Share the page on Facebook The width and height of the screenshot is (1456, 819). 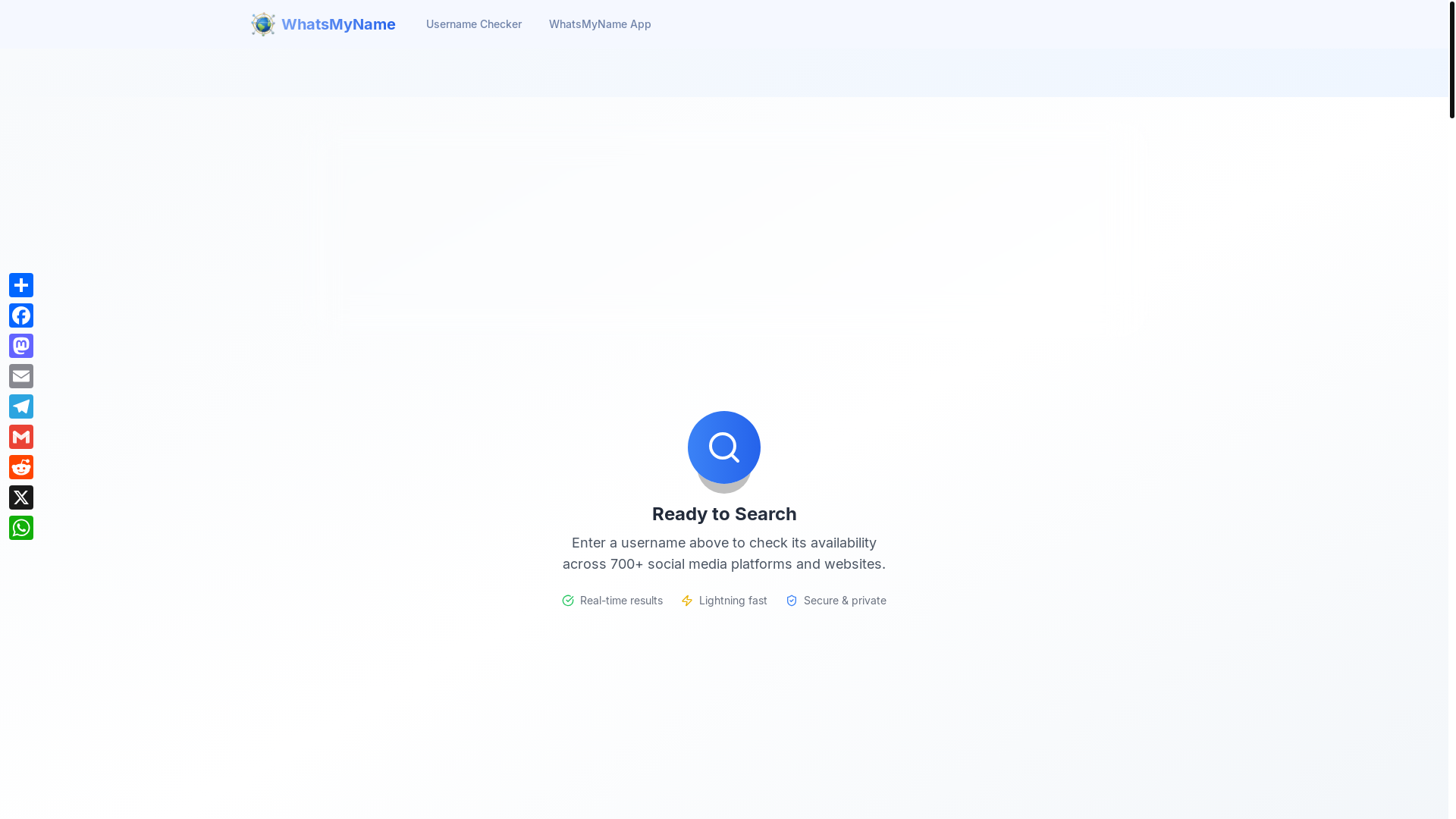click(21, 315)
